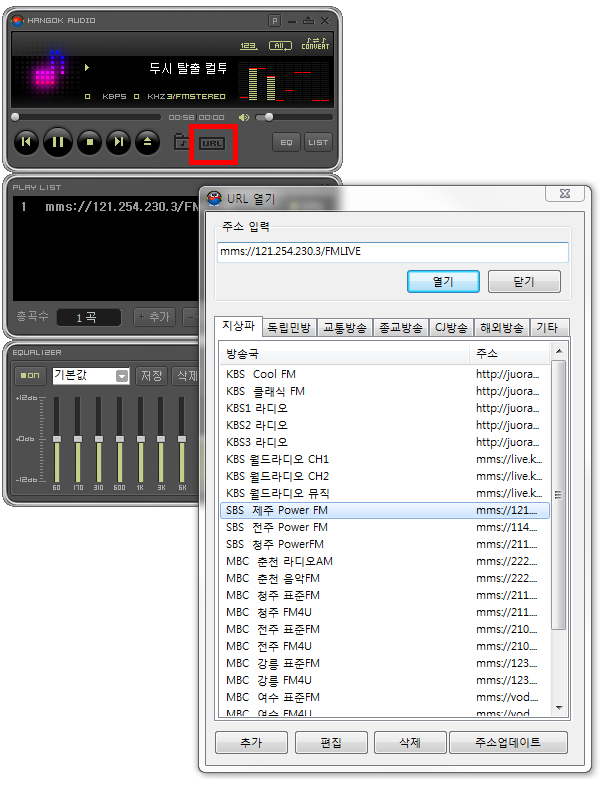
Task: Select KBS 클래식 FM station
Action: (x=385, y=391)
